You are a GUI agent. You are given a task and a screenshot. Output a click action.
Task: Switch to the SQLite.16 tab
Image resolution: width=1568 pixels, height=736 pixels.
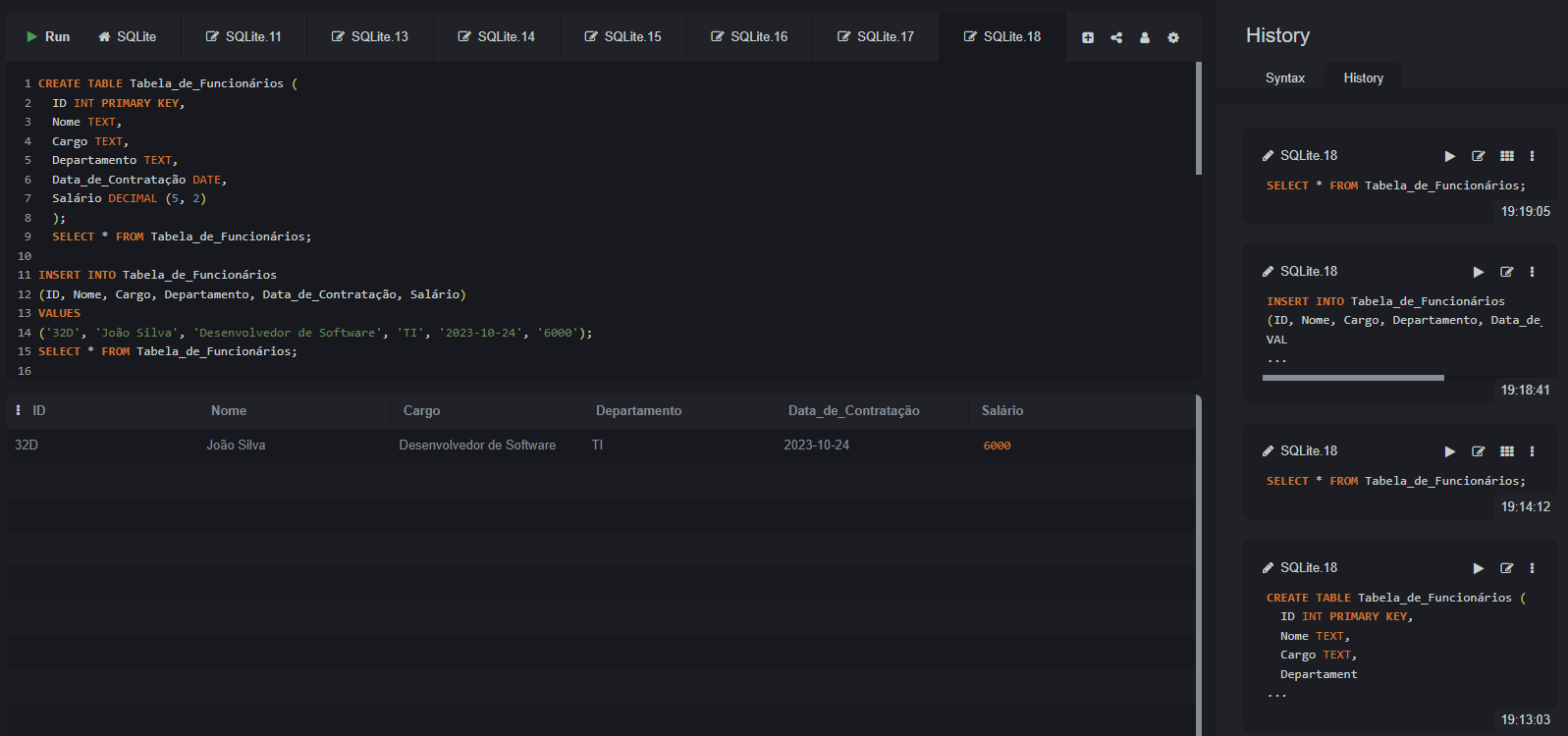[749, 36]
